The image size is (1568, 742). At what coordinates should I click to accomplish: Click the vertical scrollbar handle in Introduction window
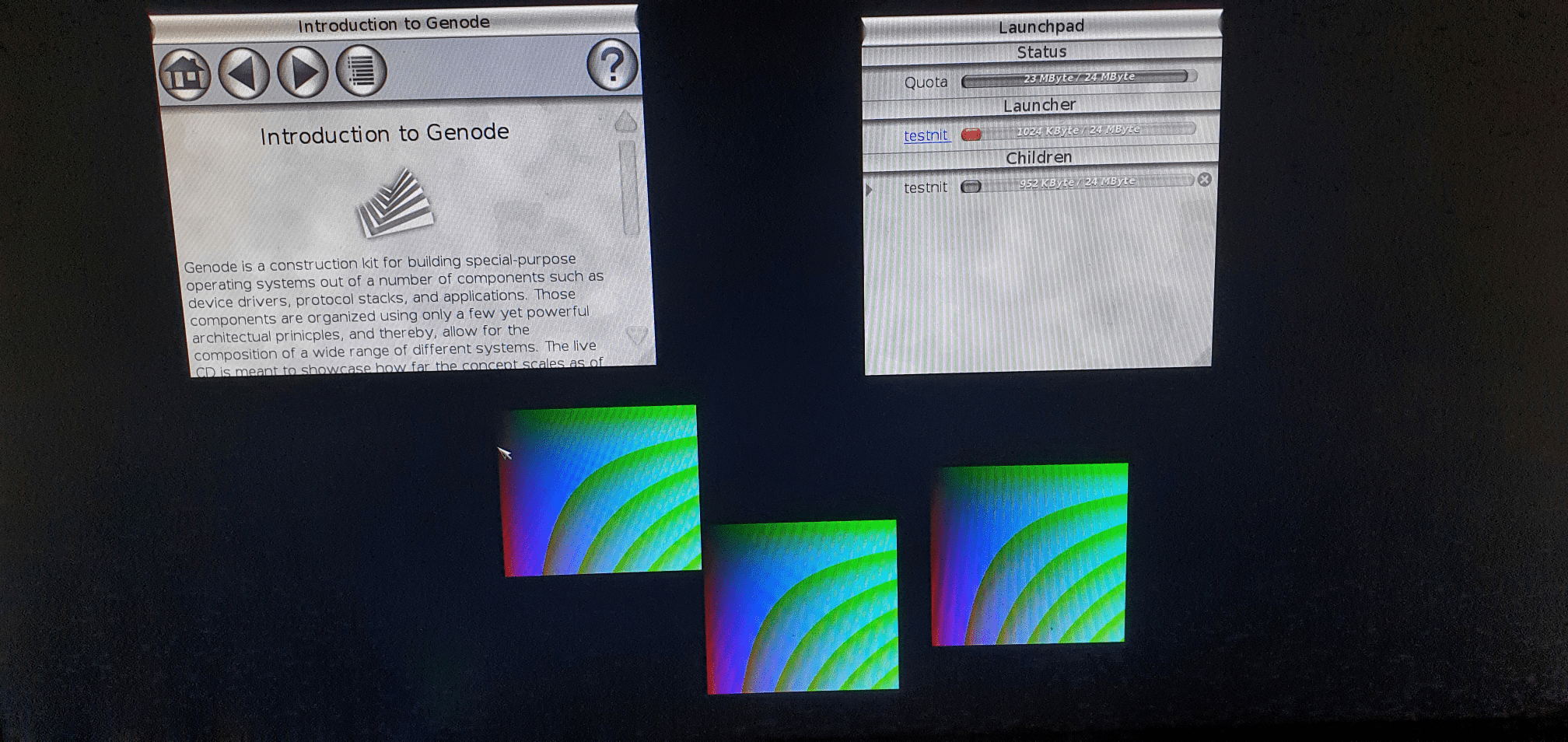click(x=629, y=187)
